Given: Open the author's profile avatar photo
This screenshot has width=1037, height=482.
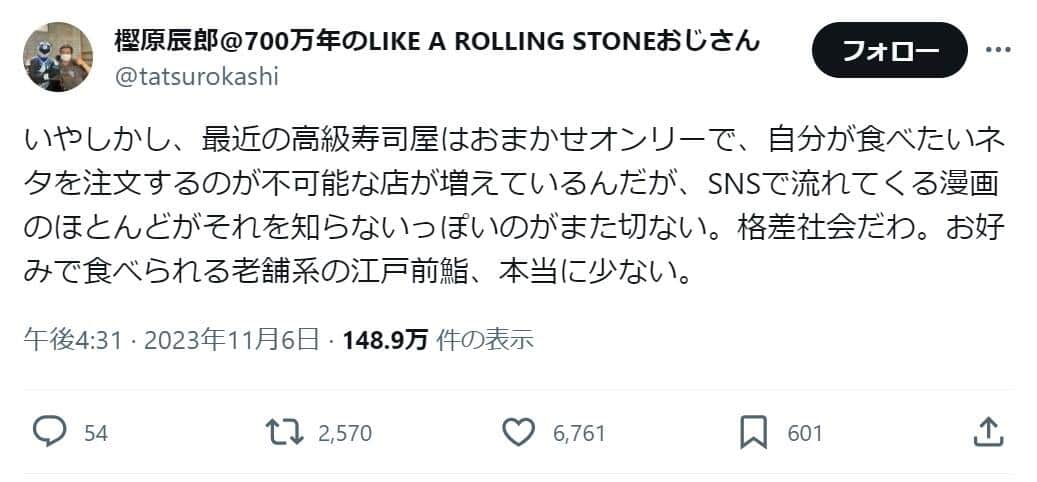Looking at the screenshot, I should [58, 56].
